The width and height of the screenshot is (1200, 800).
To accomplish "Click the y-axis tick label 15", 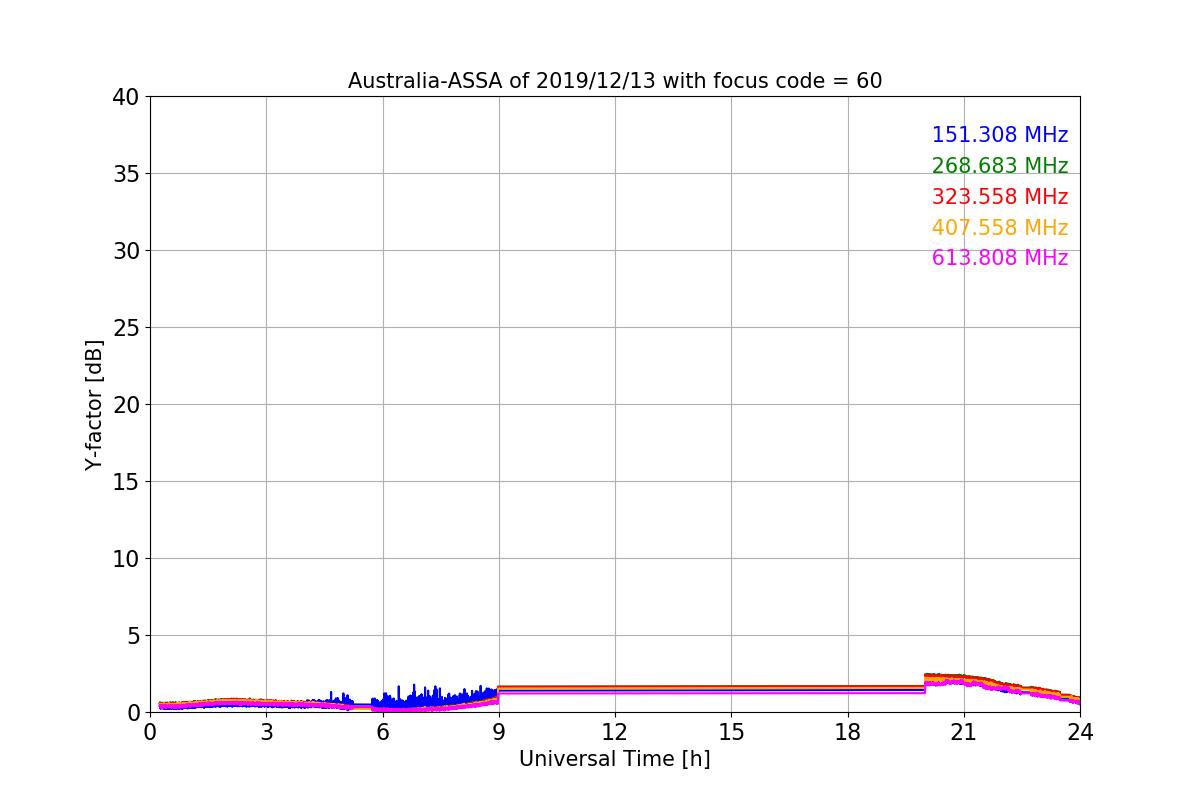I will (x=126, y=482).
